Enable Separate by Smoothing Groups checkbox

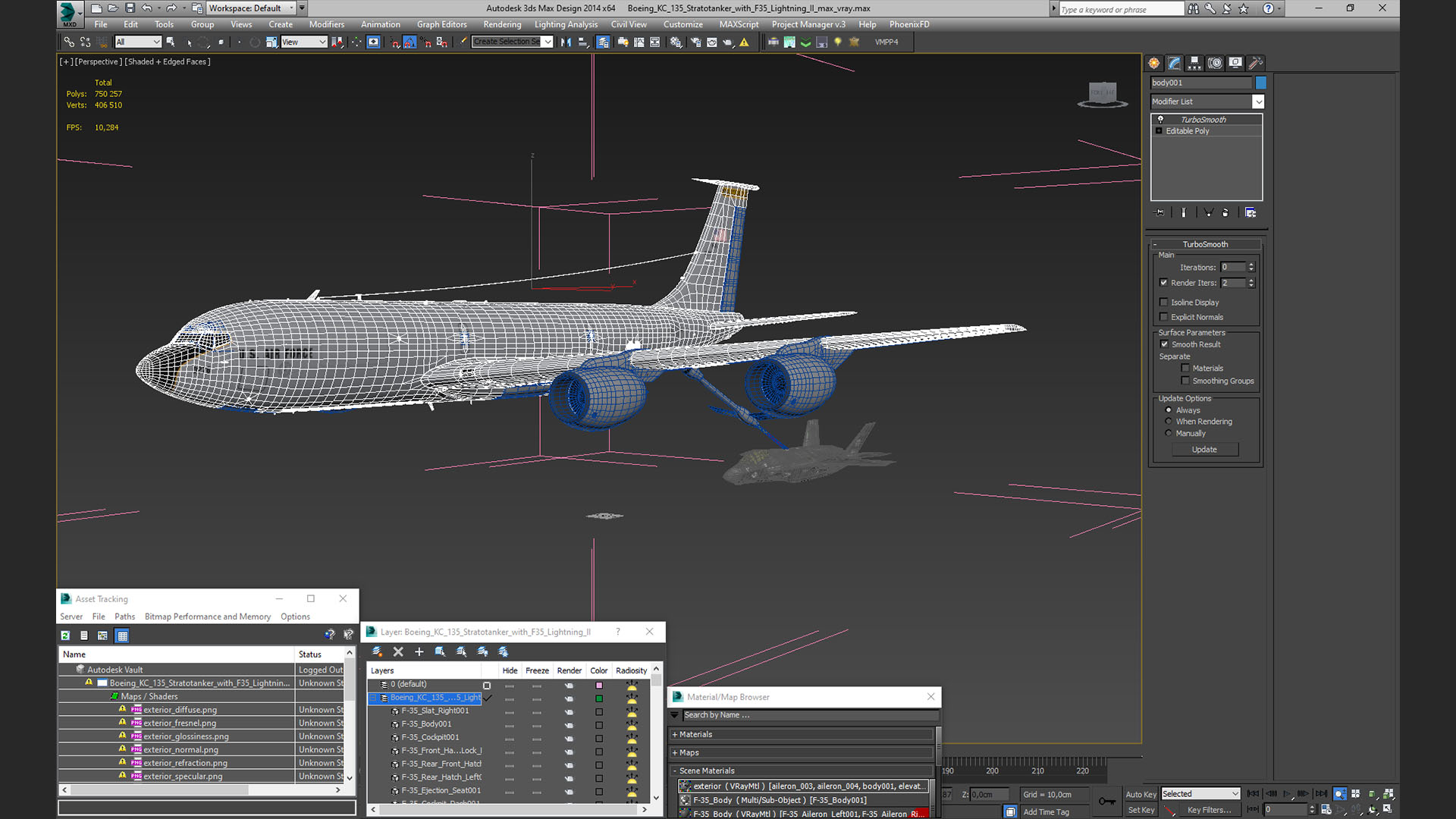pos(1185,381)
